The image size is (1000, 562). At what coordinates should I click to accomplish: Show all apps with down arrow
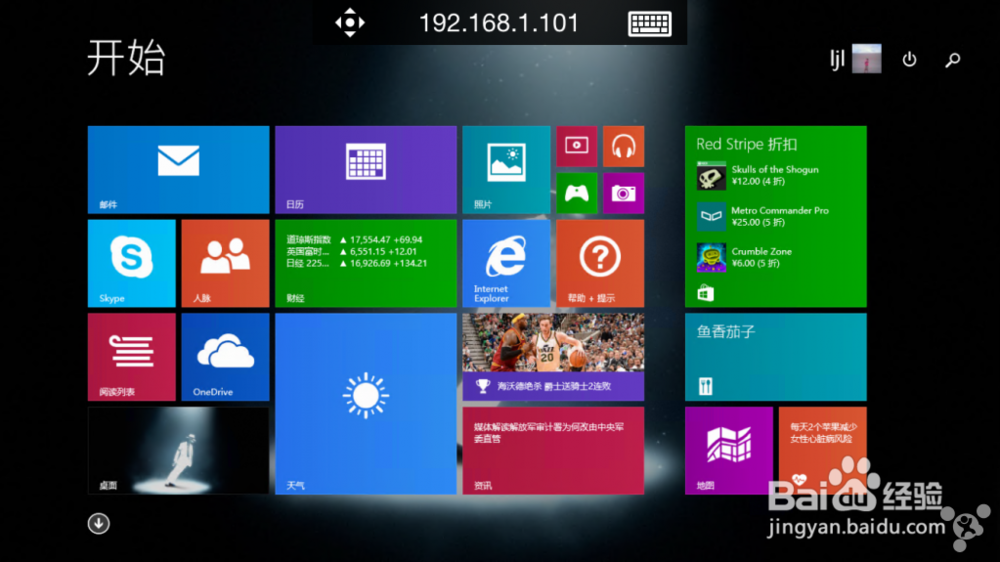(x=99, y=524)
